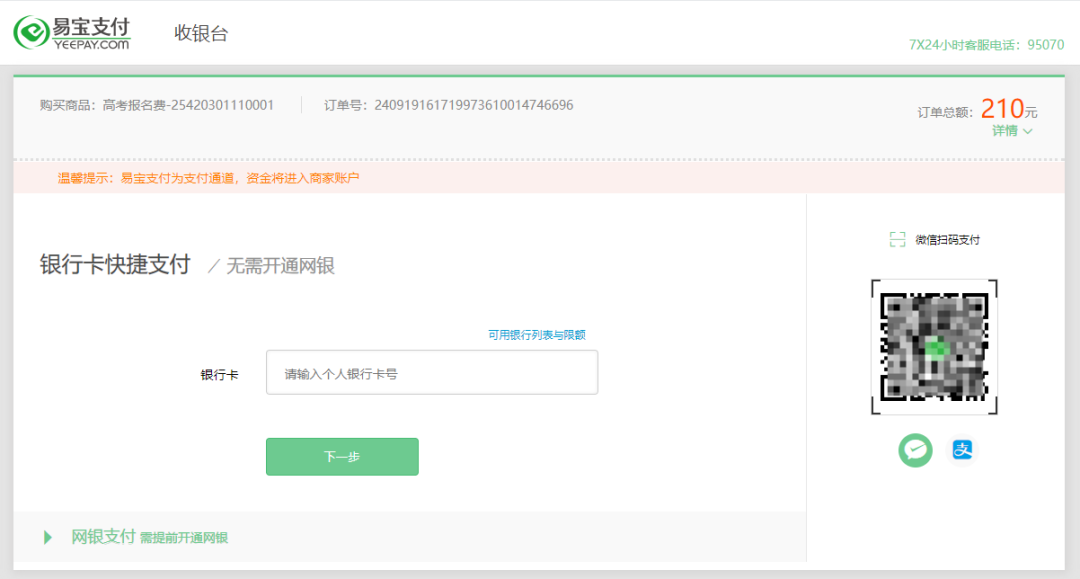Click the 210元 order total amount
1080x579 pixels.
(1007, 109)
